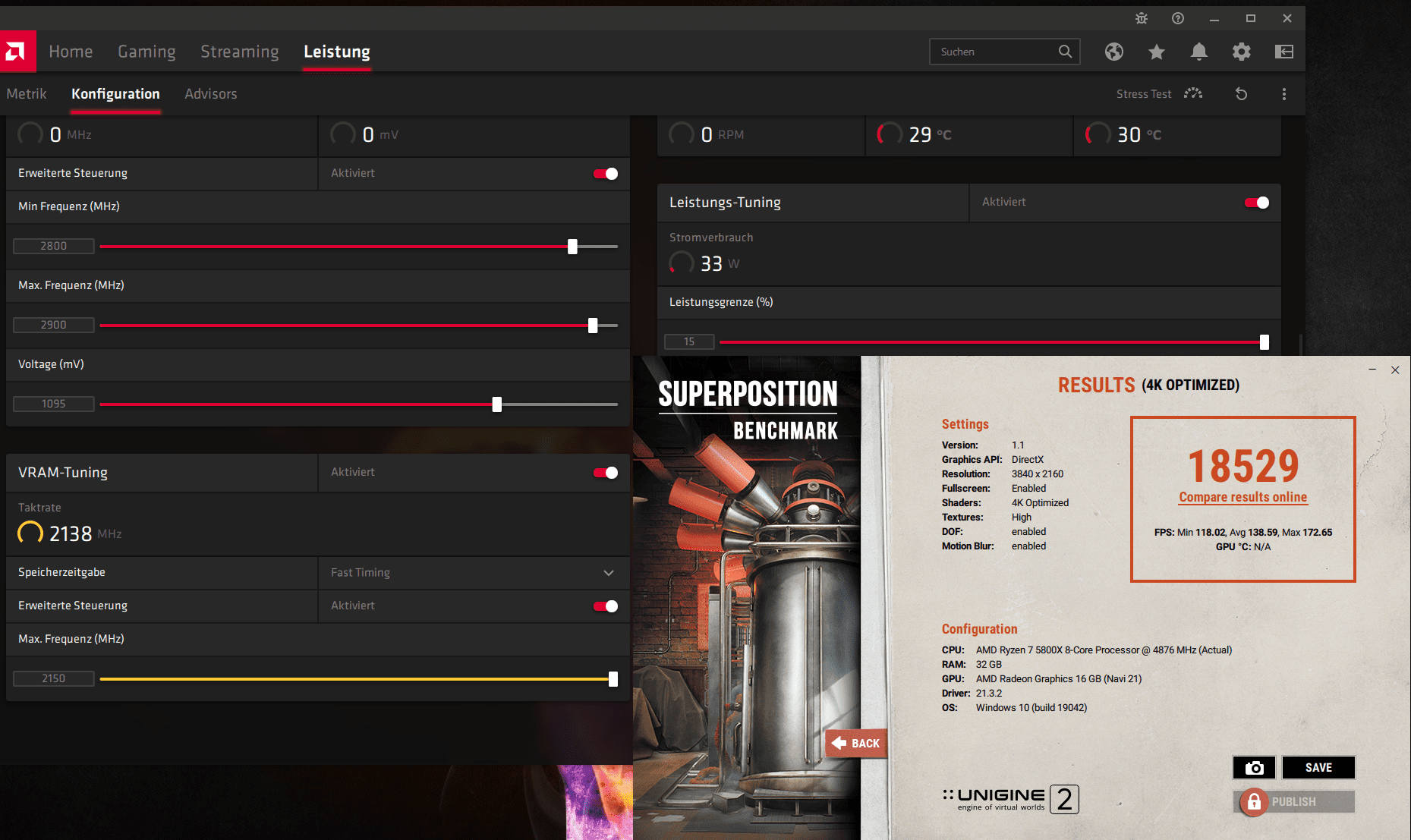Open the Advisors sub-tab
1411x840 pixels.
[x=211, y=94]
